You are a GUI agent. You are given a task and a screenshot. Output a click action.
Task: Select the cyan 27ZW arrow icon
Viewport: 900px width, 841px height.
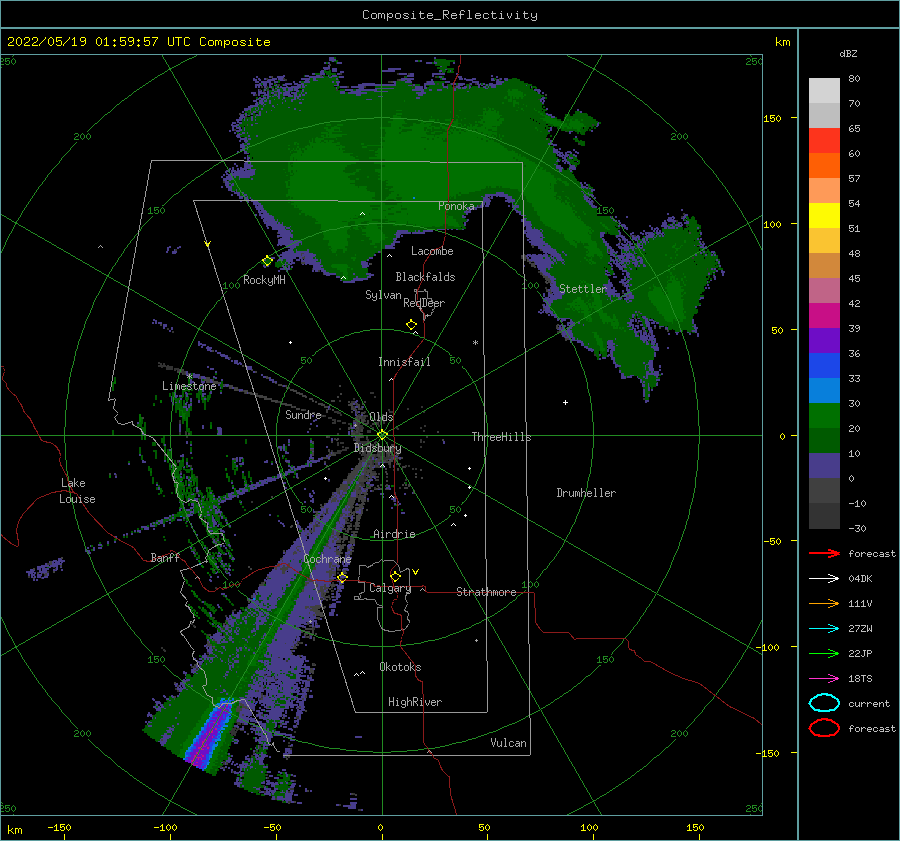pyautogui.click(x=824, y=629)
